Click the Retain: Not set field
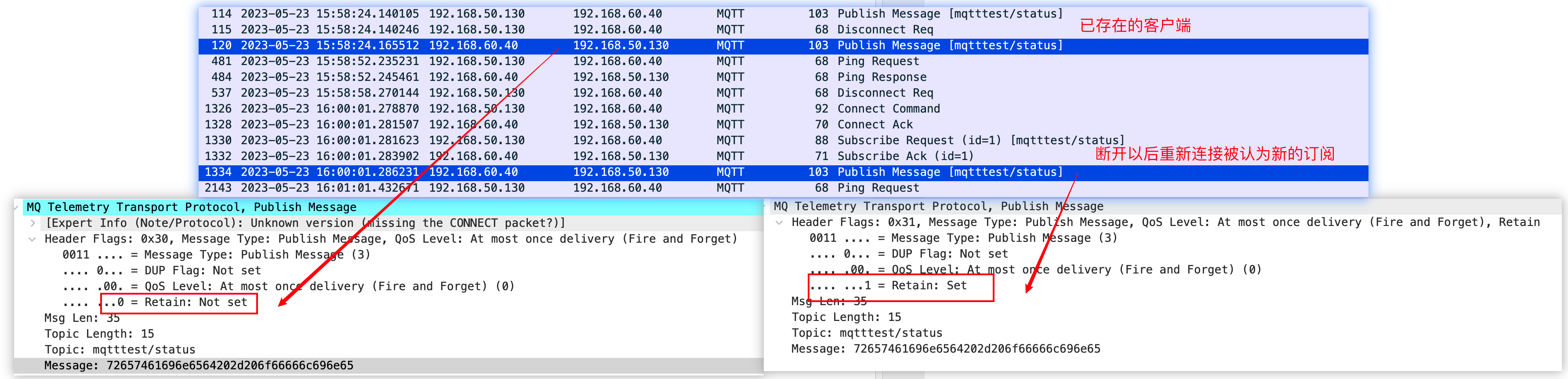The height and width of the screenshot is (379, 1568). point(155,302)
